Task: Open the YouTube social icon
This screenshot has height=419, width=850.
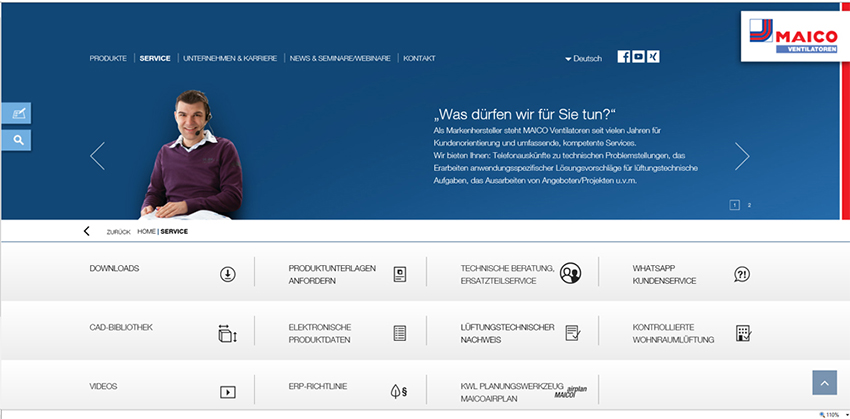Action: [639, 57]
